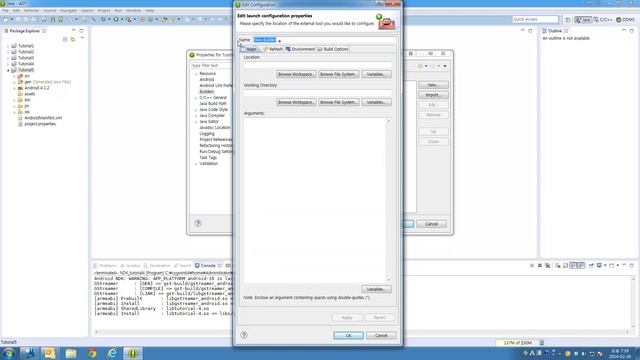Switch to C/C++ perspective
The height and width of the screenshot is (360, 640).
[603, 20]
